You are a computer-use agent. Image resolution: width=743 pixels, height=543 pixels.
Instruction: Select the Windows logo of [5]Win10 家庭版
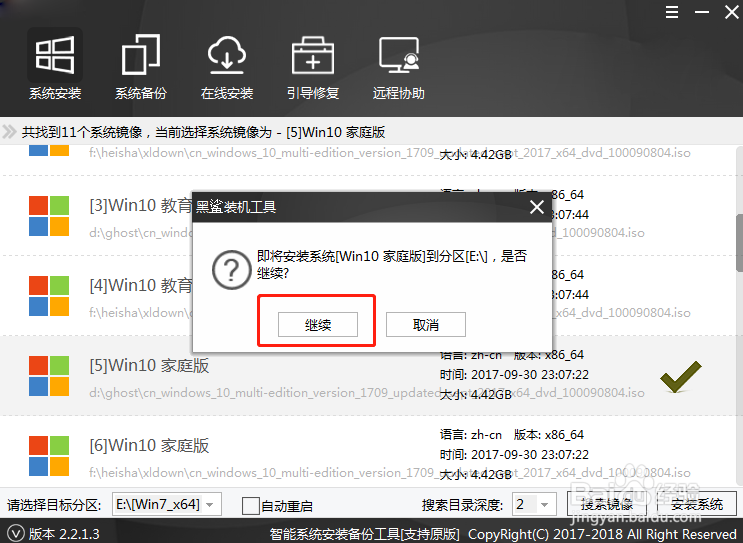49,376
